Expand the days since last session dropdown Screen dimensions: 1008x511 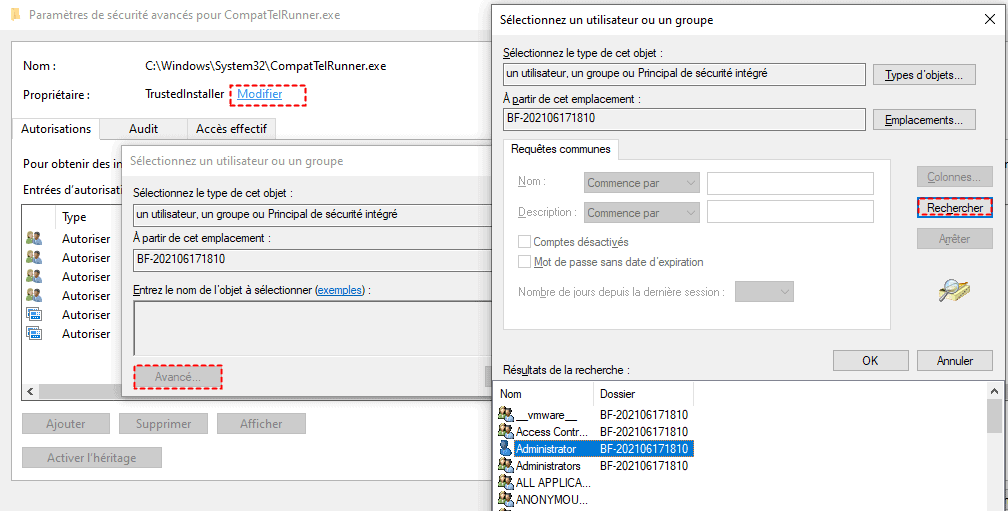click(x=764, y=291)
